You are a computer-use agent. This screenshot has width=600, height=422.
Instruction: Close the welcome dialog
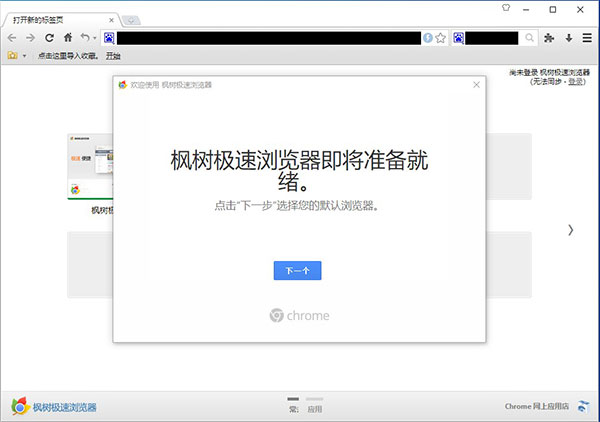pos(476,85)
